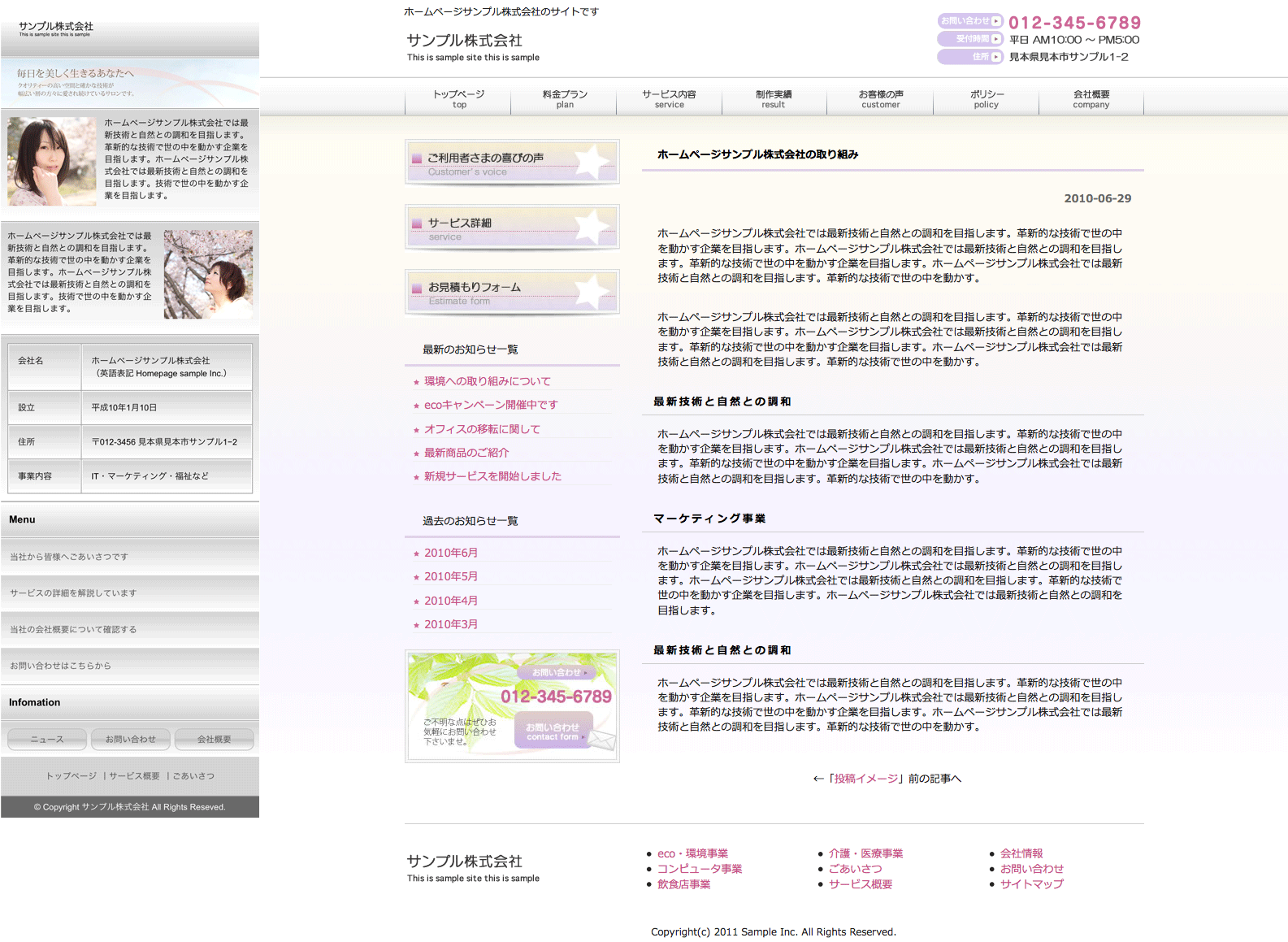1288x942 pixels.
Task: Click the 住所 arrow badge in header
Action: tap(970, 57)
